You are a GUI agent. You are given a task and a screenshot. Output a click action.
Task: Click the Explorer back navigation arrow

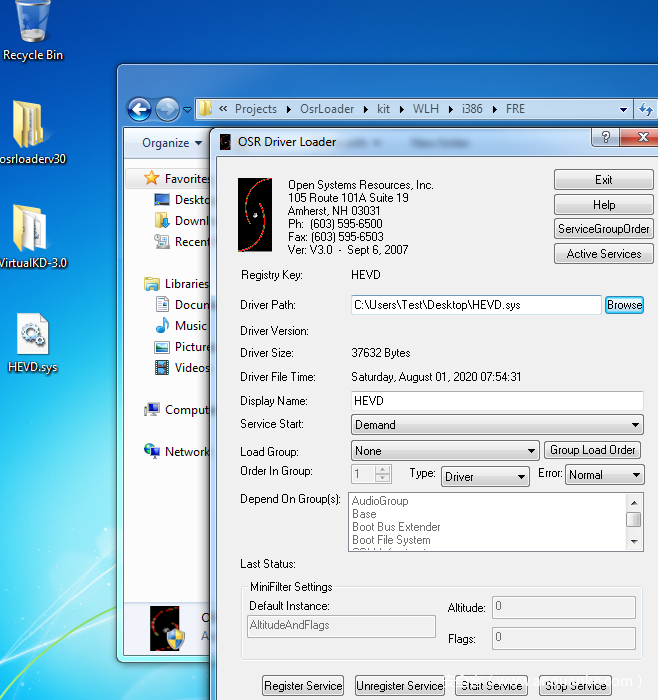(139, 109)
